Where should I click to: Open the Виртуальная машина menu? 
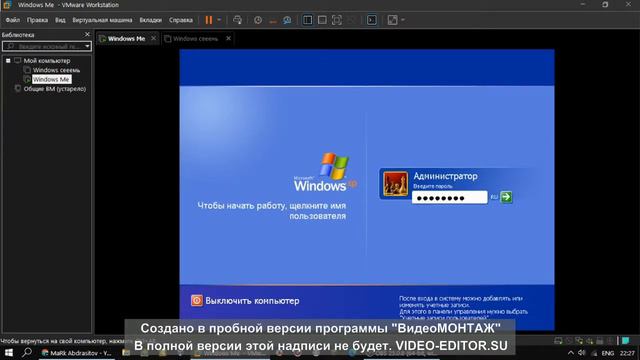[102, 20]
